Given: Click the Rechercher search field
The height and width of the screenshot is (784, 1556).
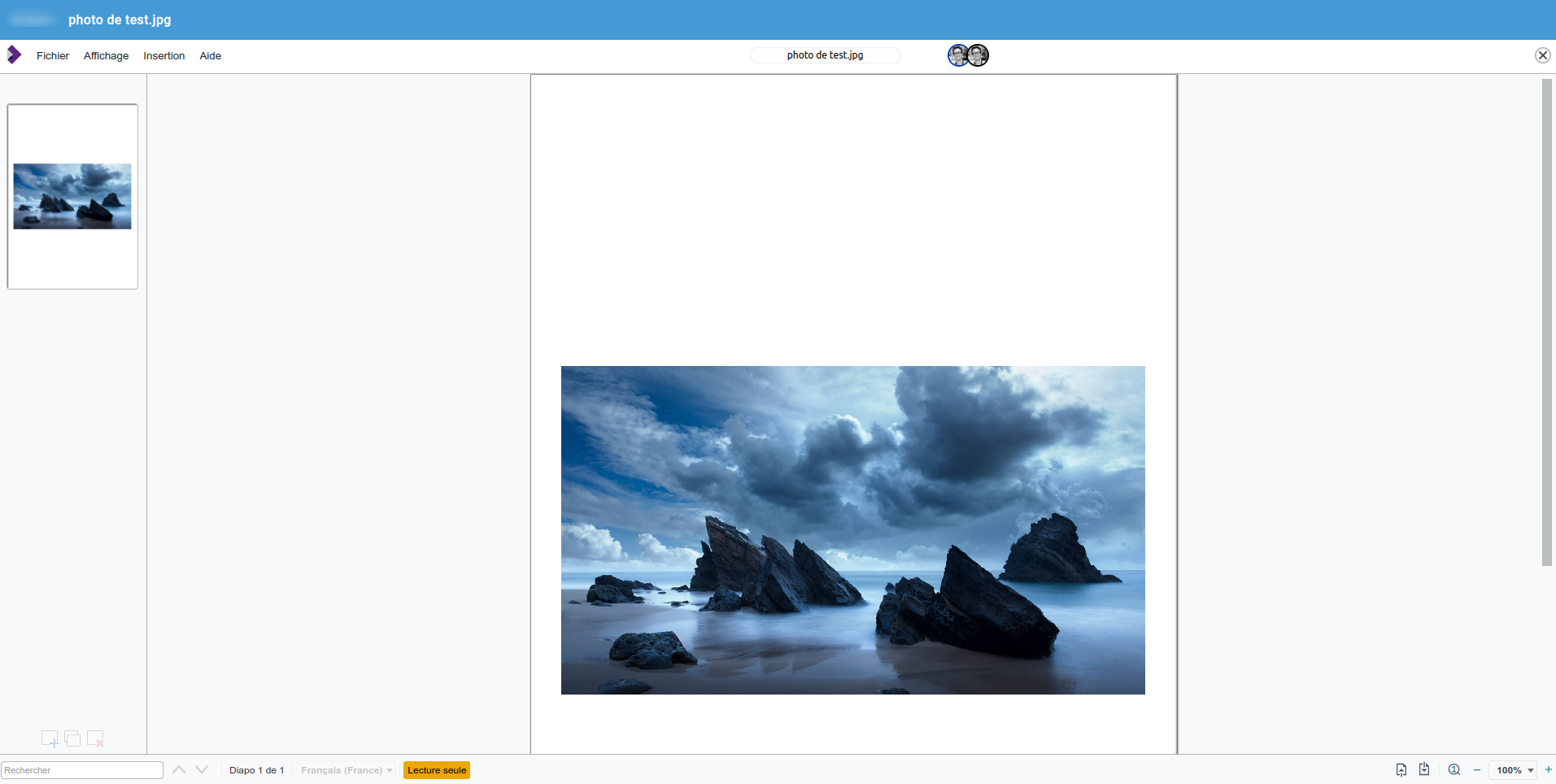Looking at the screenshot, I should pyautogui.click(x=81, y=769).
